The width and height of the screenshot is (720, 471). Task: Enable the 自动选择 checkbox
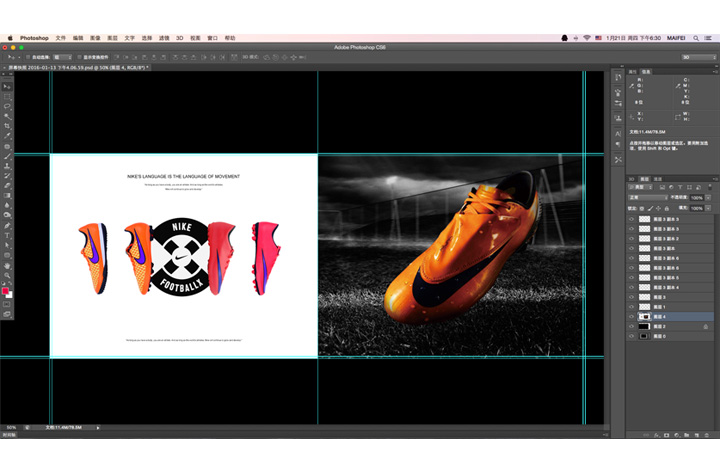click(28, 57)
